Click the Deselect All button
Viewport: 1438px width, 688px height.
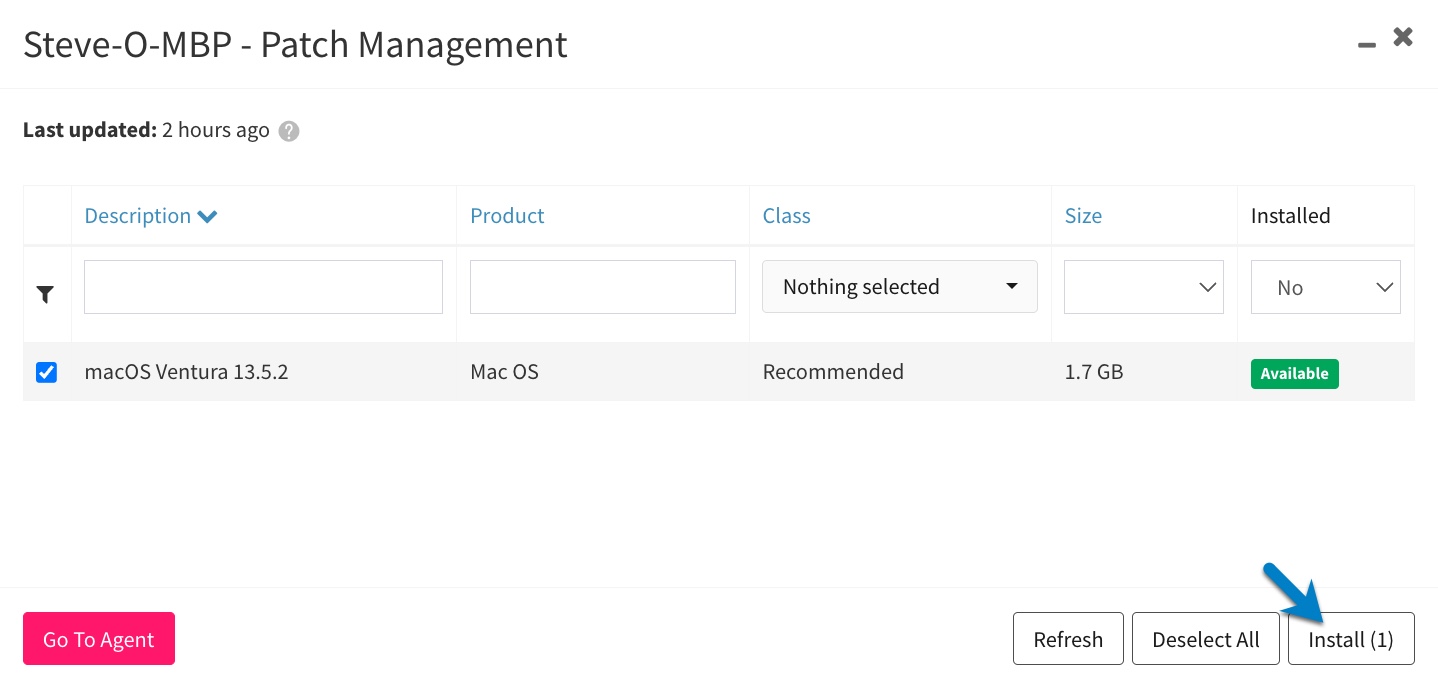pos(1206,639)
